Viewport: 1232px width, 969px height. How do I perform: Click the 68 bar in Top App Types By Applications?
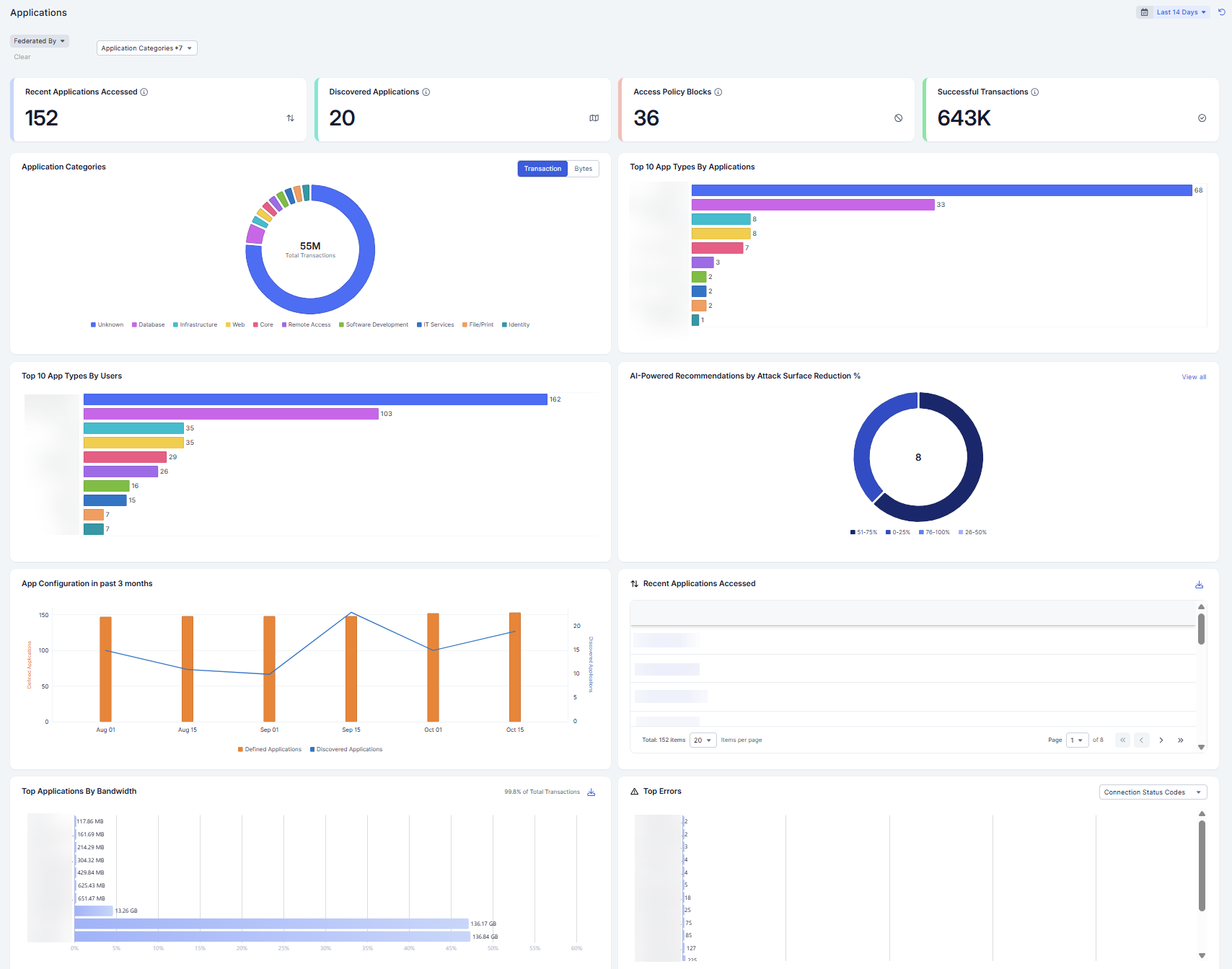(x=942, y=190)
